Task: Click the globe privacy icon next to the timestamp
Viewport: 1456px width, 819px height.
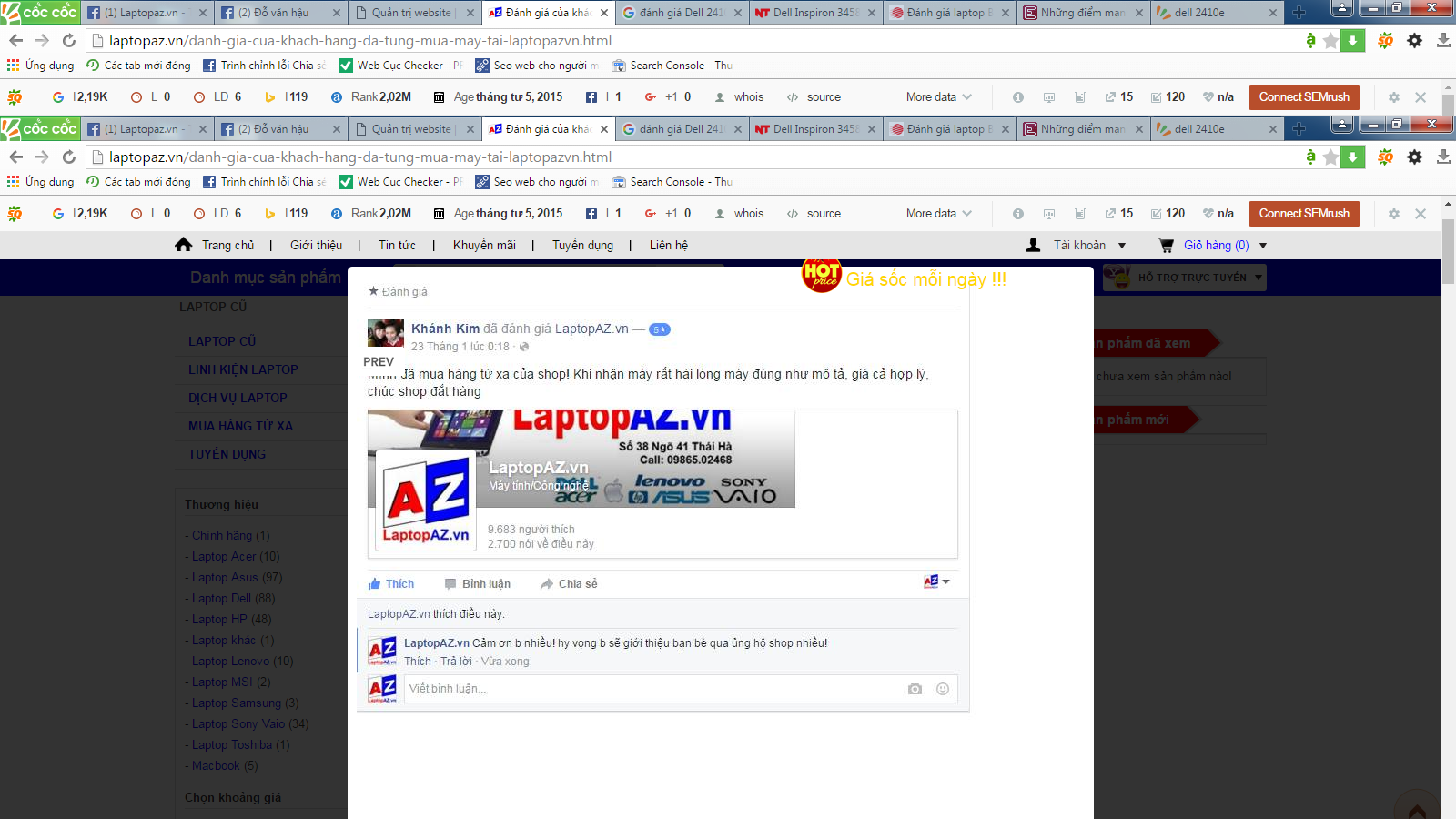Action: pos(524,347)
